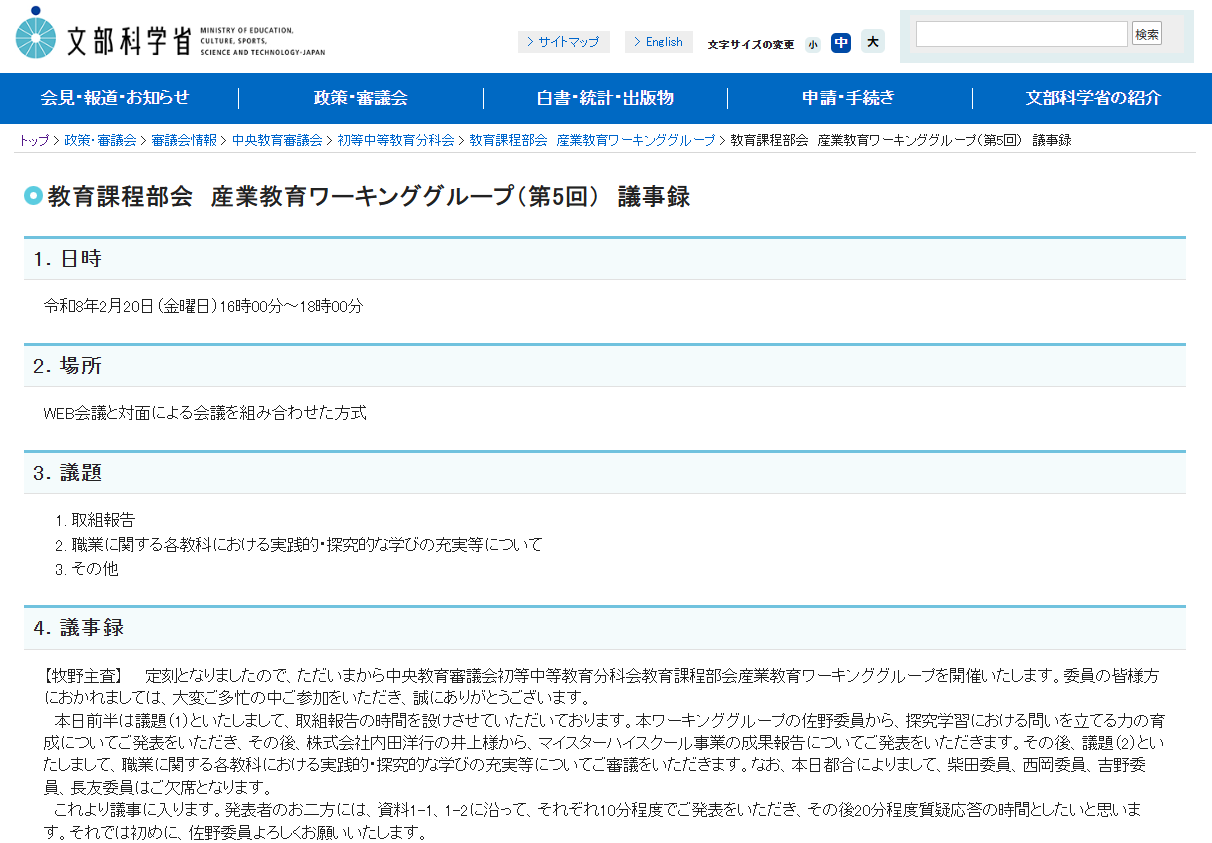
Task: Open 申請・手続き navigation menu
Action: click(x=848, y=98)
